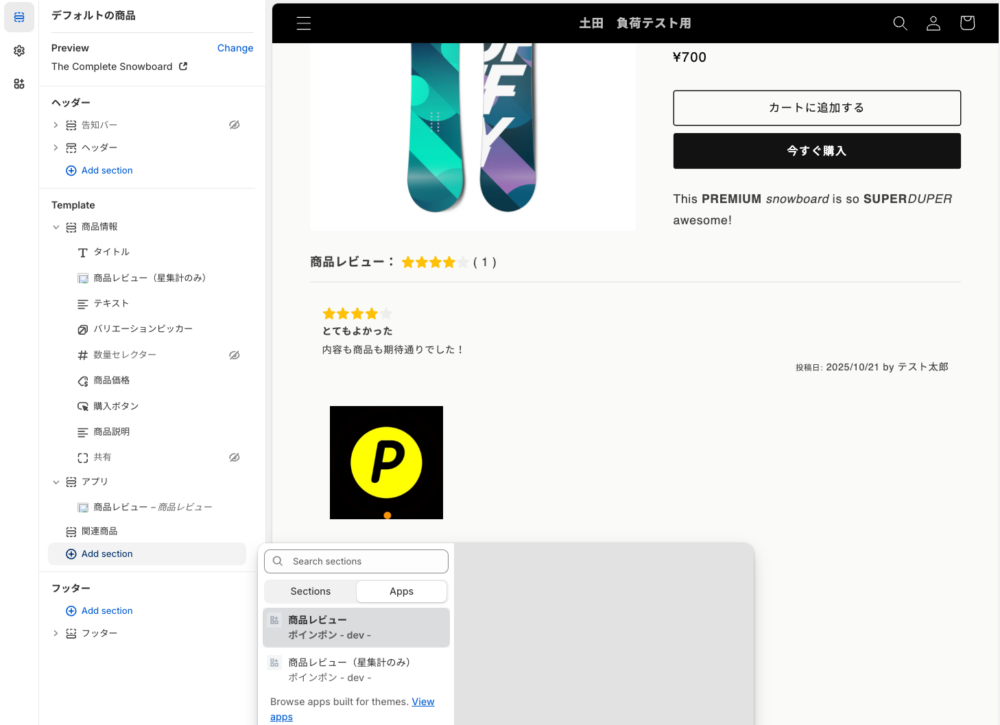Open the shopping cart icon

(x=967, y=23)
